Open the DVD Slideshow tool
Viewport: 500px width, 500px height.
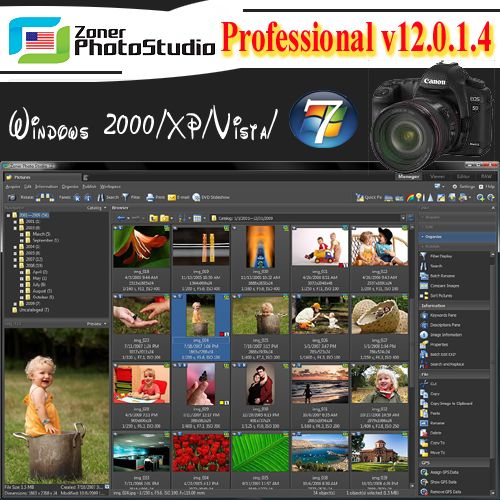[x=211, y=197]
